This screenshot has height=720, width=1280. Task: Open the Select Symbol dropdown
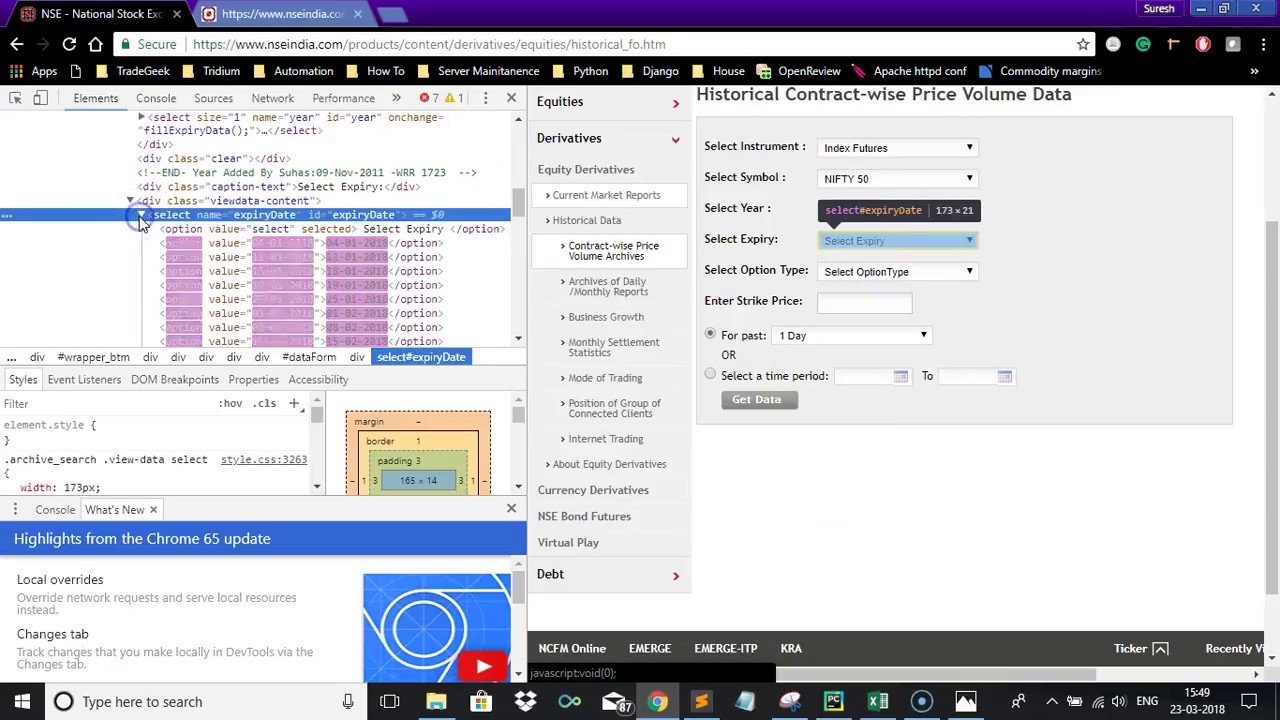click(x=898, y=179)
